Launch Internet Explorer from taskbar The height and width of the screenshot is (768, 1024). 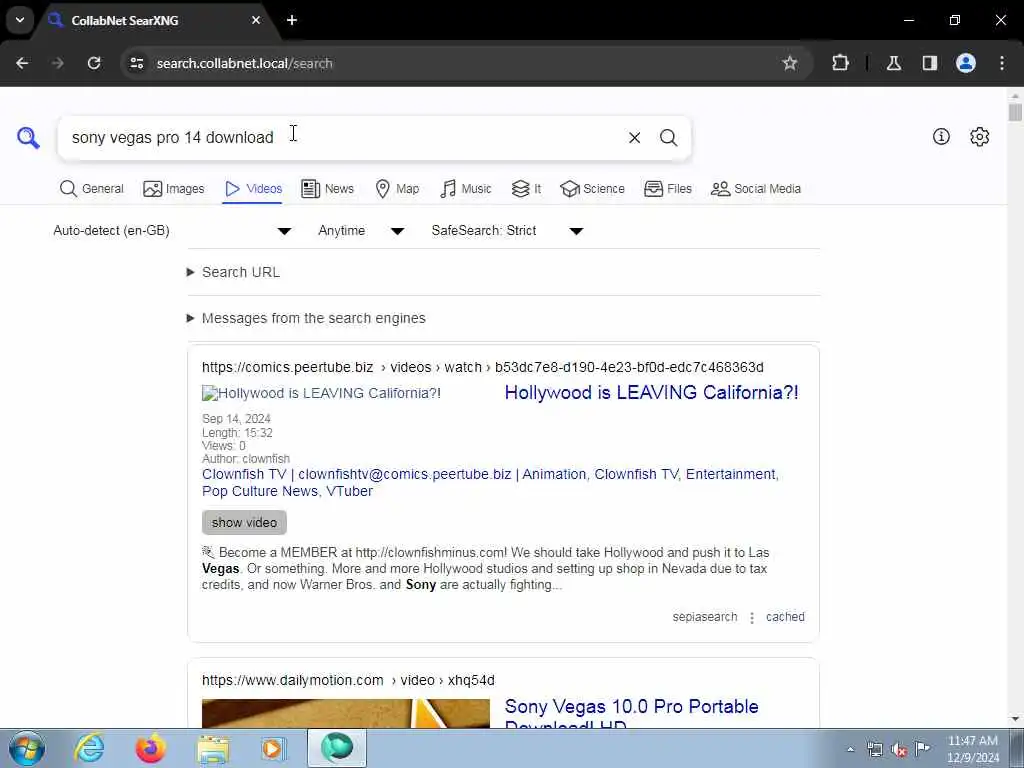pos(89,748)
